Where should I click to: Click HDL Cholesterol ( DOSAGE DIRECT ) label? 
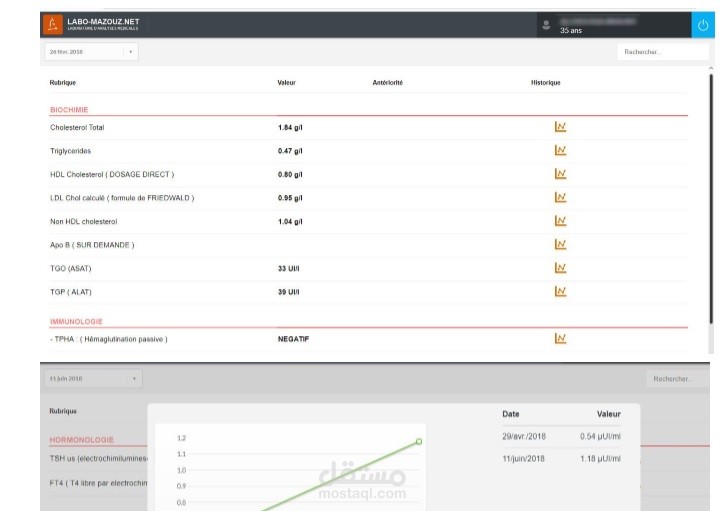coord(112,174)
